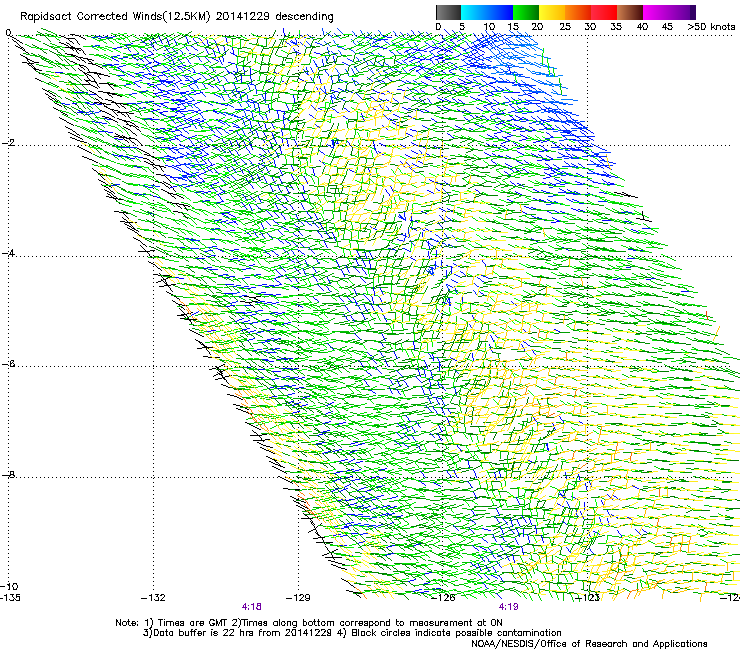The width and height of the screenshot is (740, 650).
Task: Click the magenta-purple 40-50 knots legend band
Action: tap(669, 12)
